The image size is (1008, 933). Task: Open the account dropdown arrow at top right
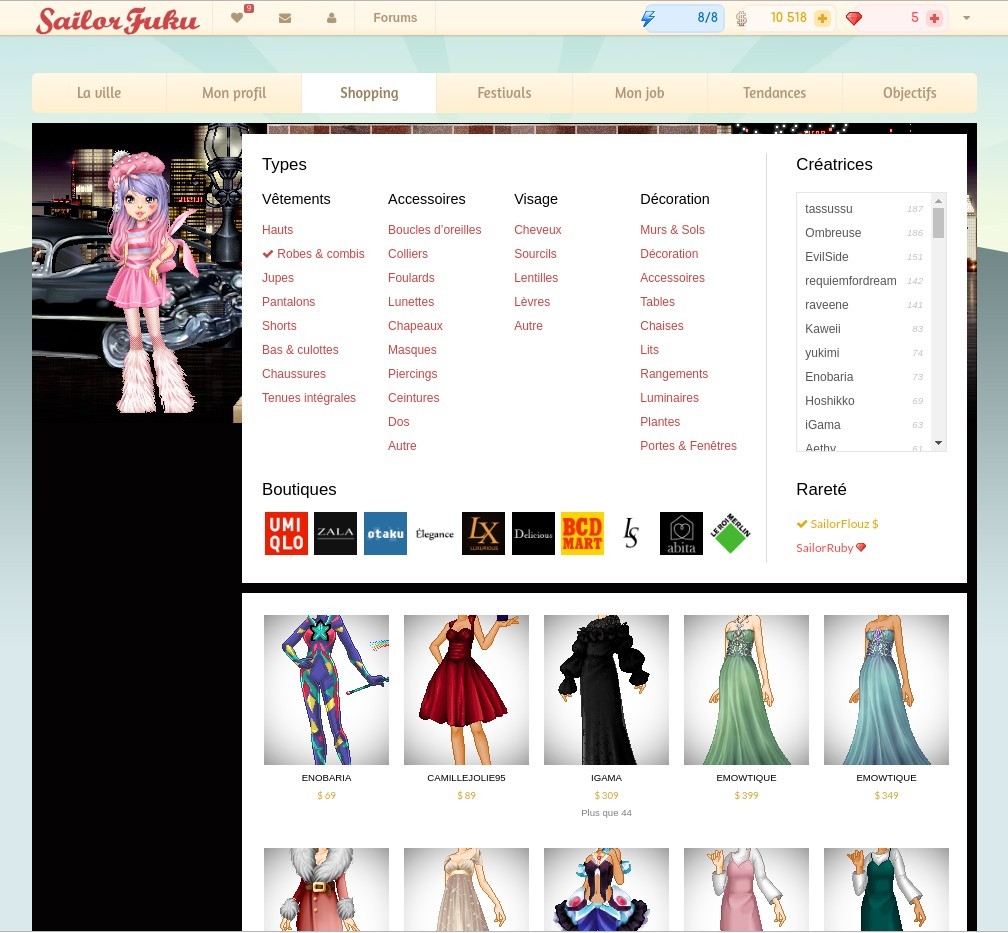click(966, 18)
